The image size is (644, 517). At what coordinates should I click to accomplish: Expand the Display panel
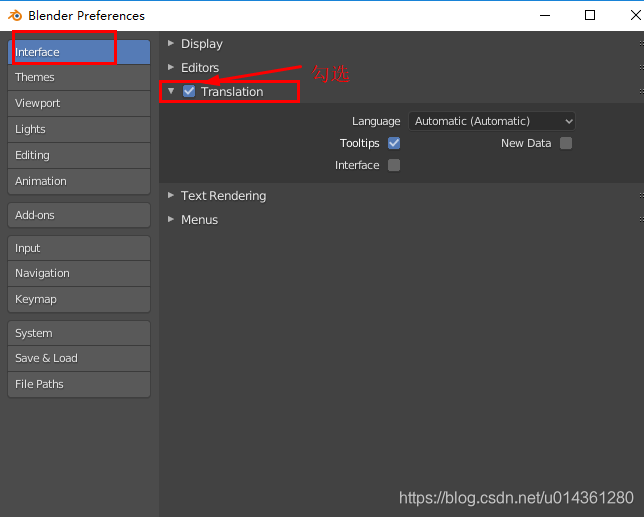171,43
